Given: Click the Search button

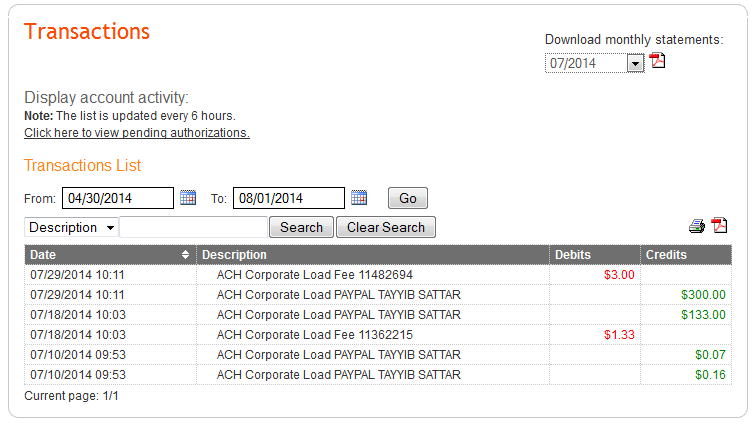Looking at the screenshot, I should click(301, 227).
